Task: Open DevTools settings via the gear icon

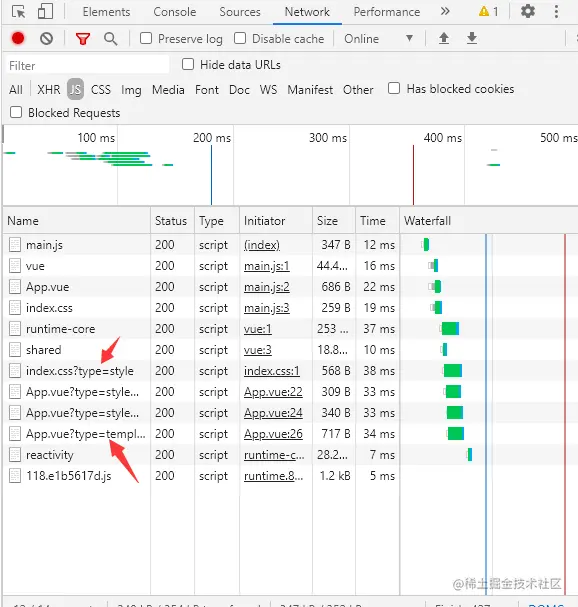Action: [528, 11]
